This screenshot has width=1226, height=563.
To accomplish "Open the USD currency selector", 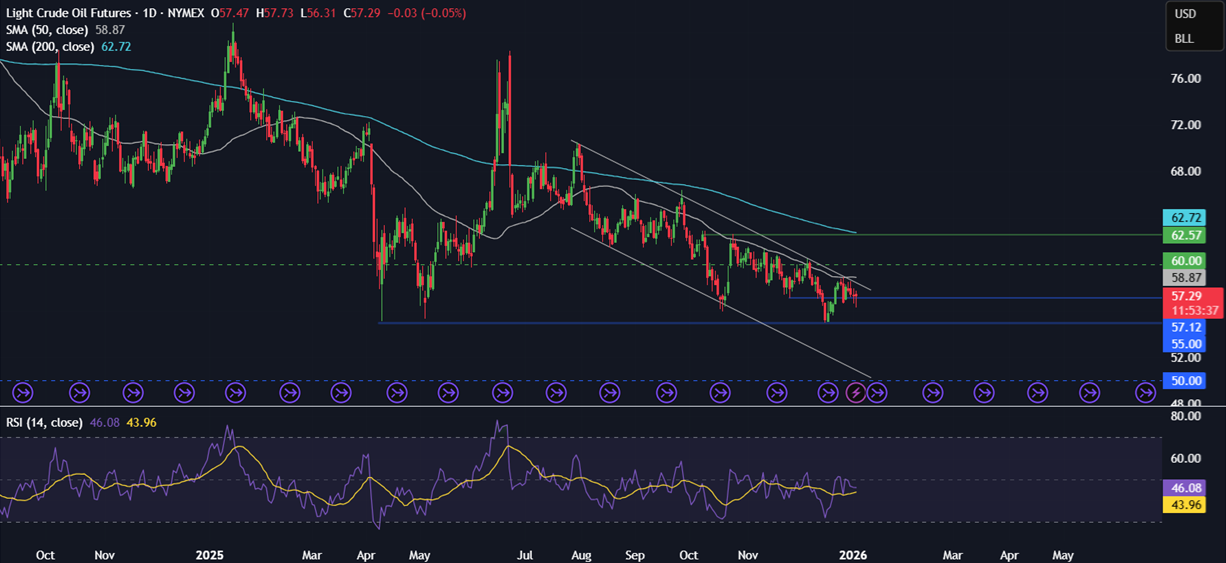I will coord(1184,14).
